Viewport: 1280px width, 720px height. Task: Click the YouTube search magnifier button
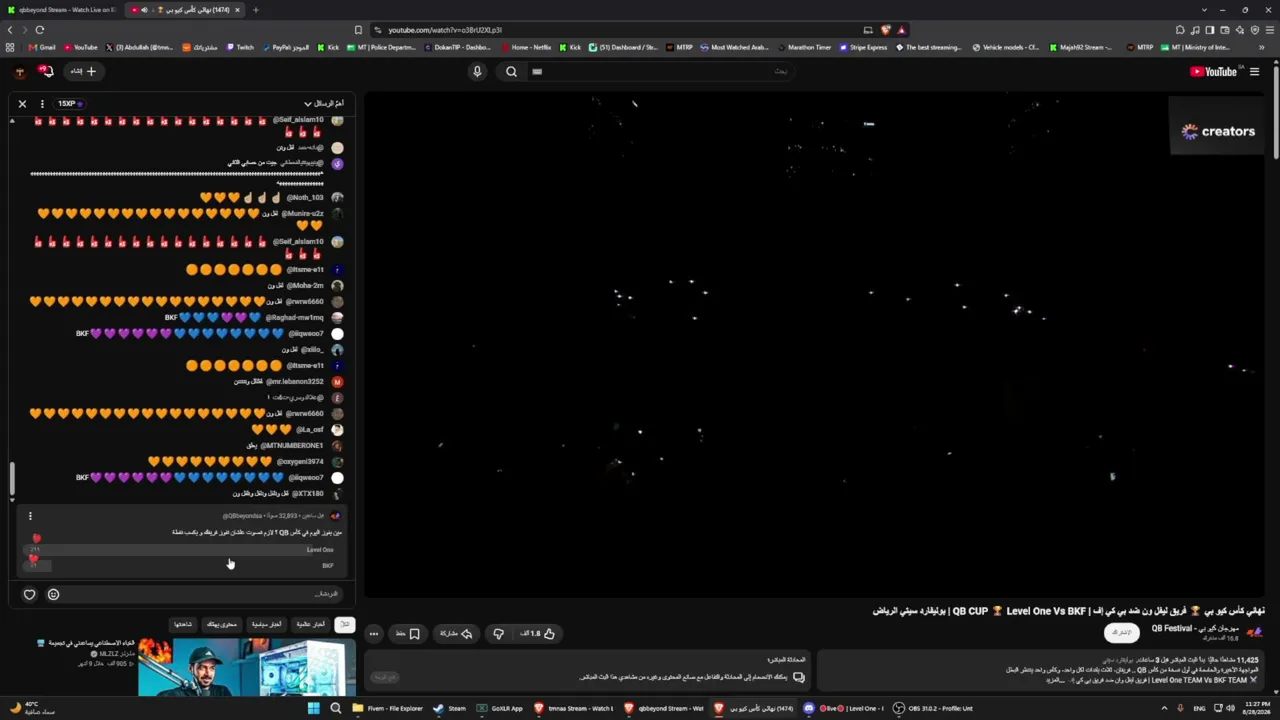[511, 71]
